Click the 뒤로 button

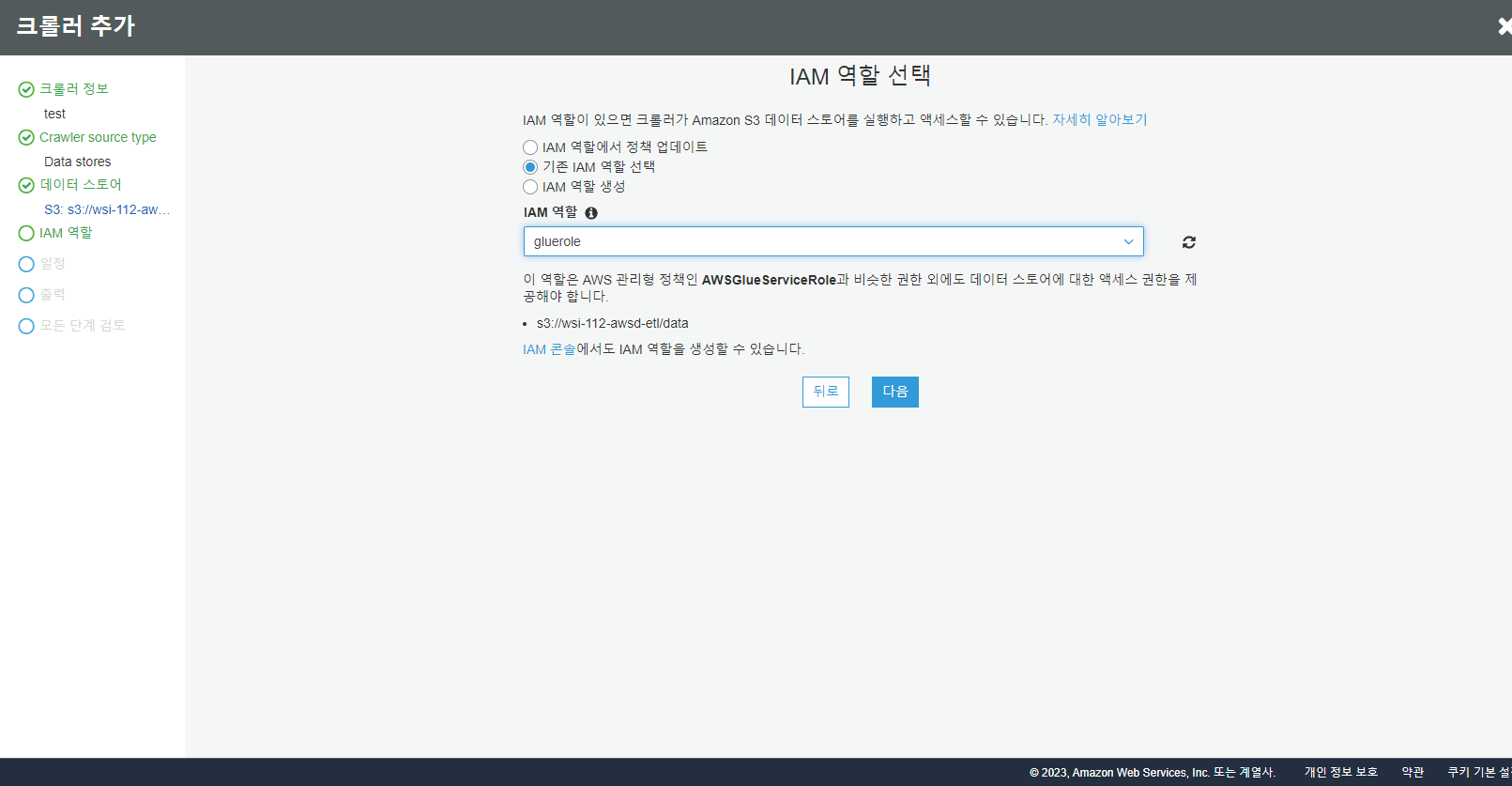[826, 392]
